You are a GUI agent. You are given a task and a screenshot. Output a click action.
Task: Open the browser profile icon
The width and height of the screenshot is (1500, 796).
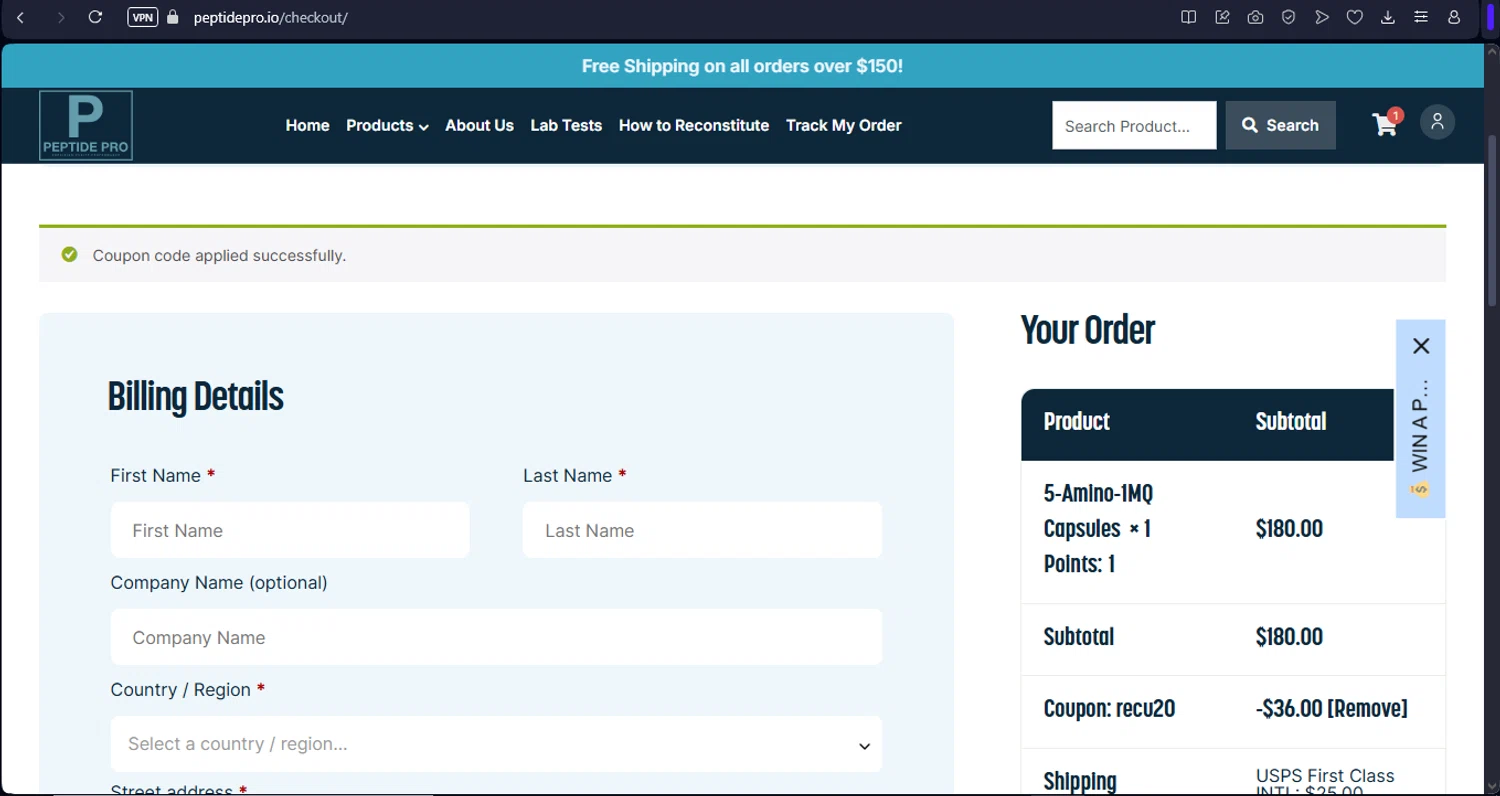1454,17
